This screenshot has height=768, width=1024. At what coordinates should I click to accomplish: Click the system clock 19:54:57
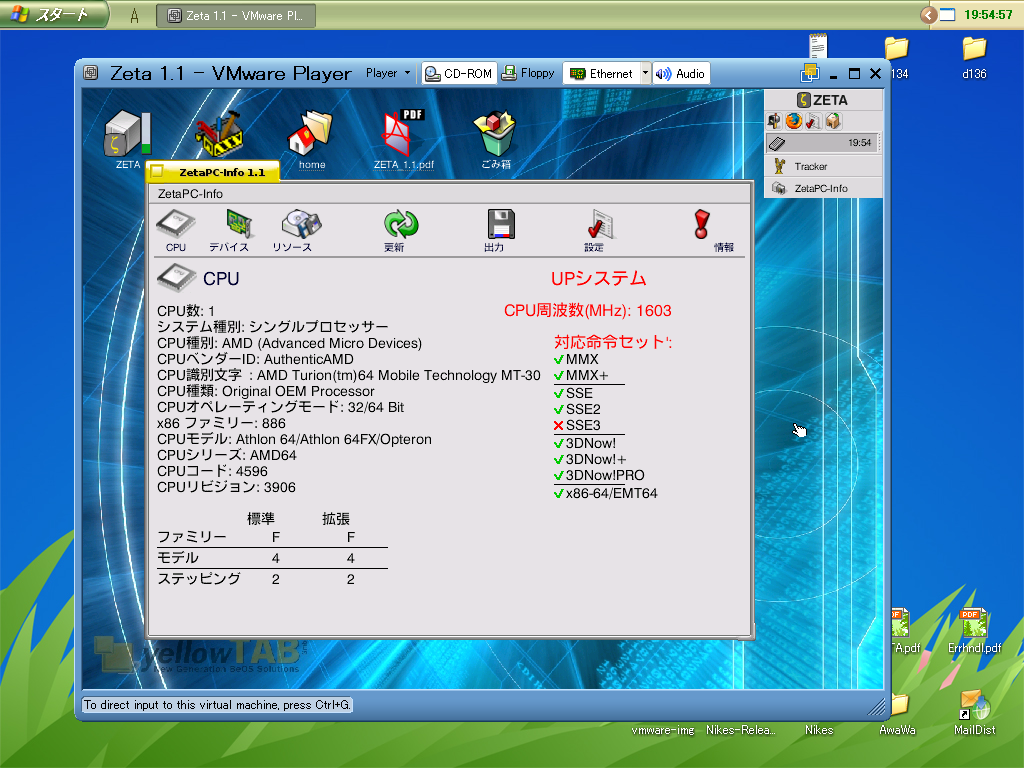tap(988, 15)
